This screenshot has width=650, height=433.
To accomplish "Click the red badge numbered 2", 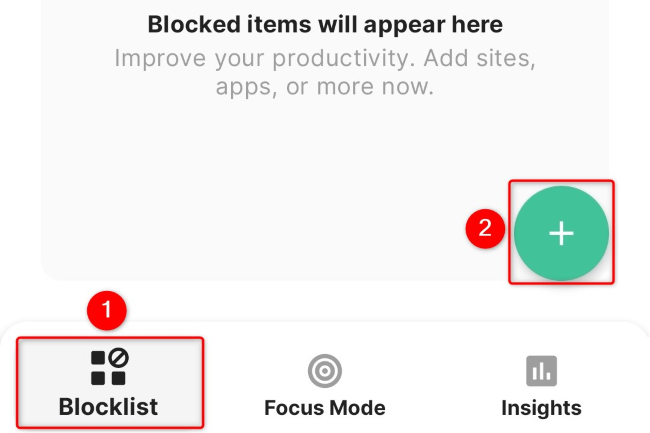I will pos(485,228).
